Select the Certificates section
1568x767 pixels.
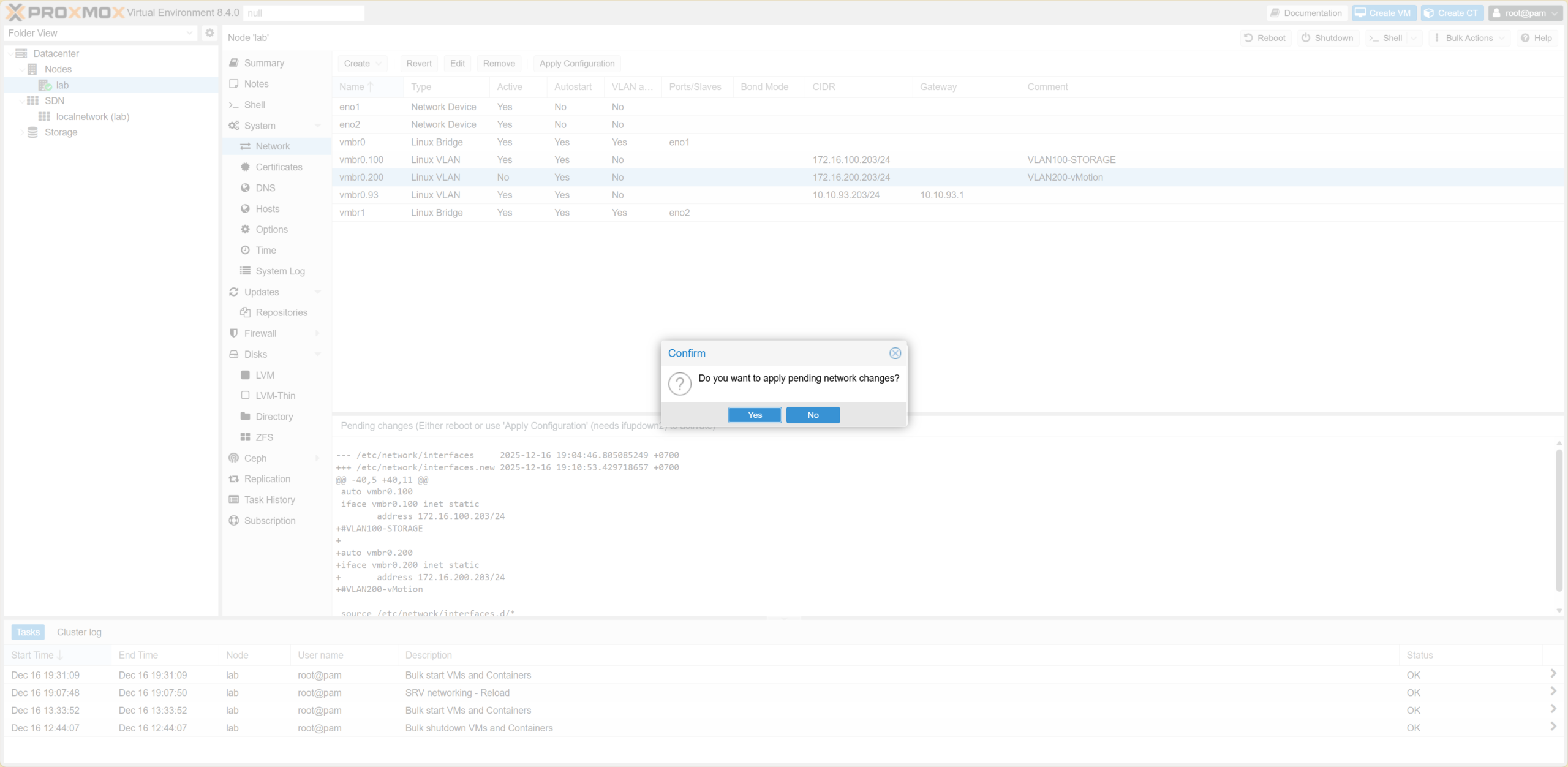coord(279,167)
